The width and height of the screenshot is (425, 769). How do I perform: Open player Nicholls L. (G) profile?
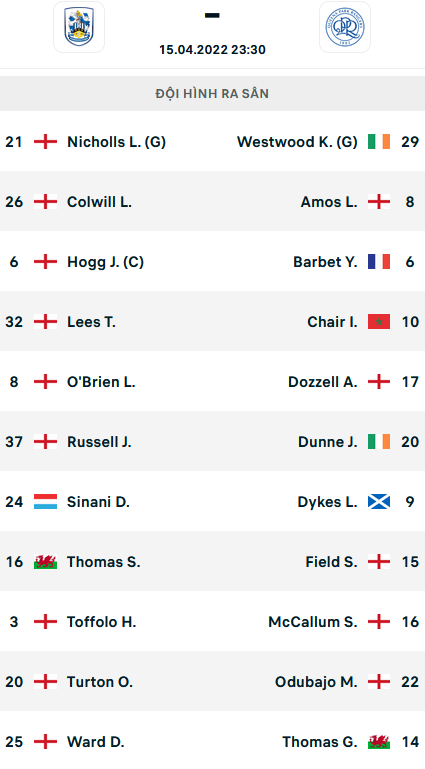(116, 142)
